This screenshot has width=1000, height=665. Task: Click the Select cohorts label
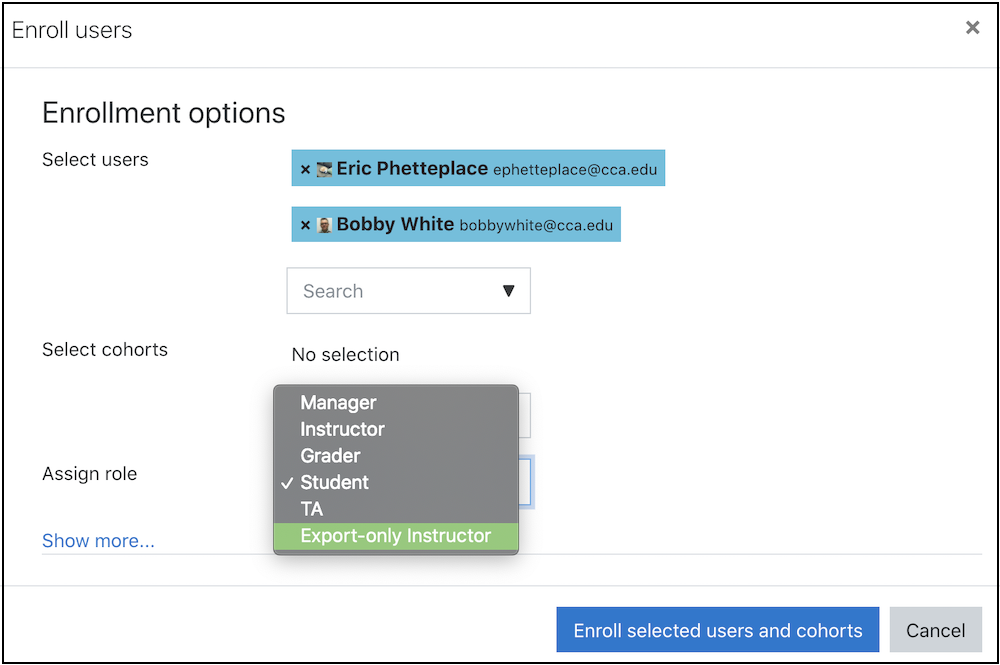[105, 349]
